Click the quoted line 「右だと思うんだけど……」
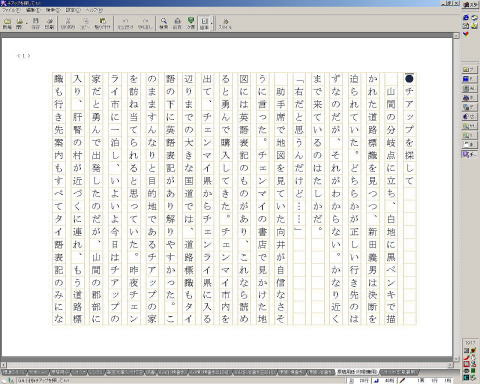The image size is (480, 384). [299, 155]
